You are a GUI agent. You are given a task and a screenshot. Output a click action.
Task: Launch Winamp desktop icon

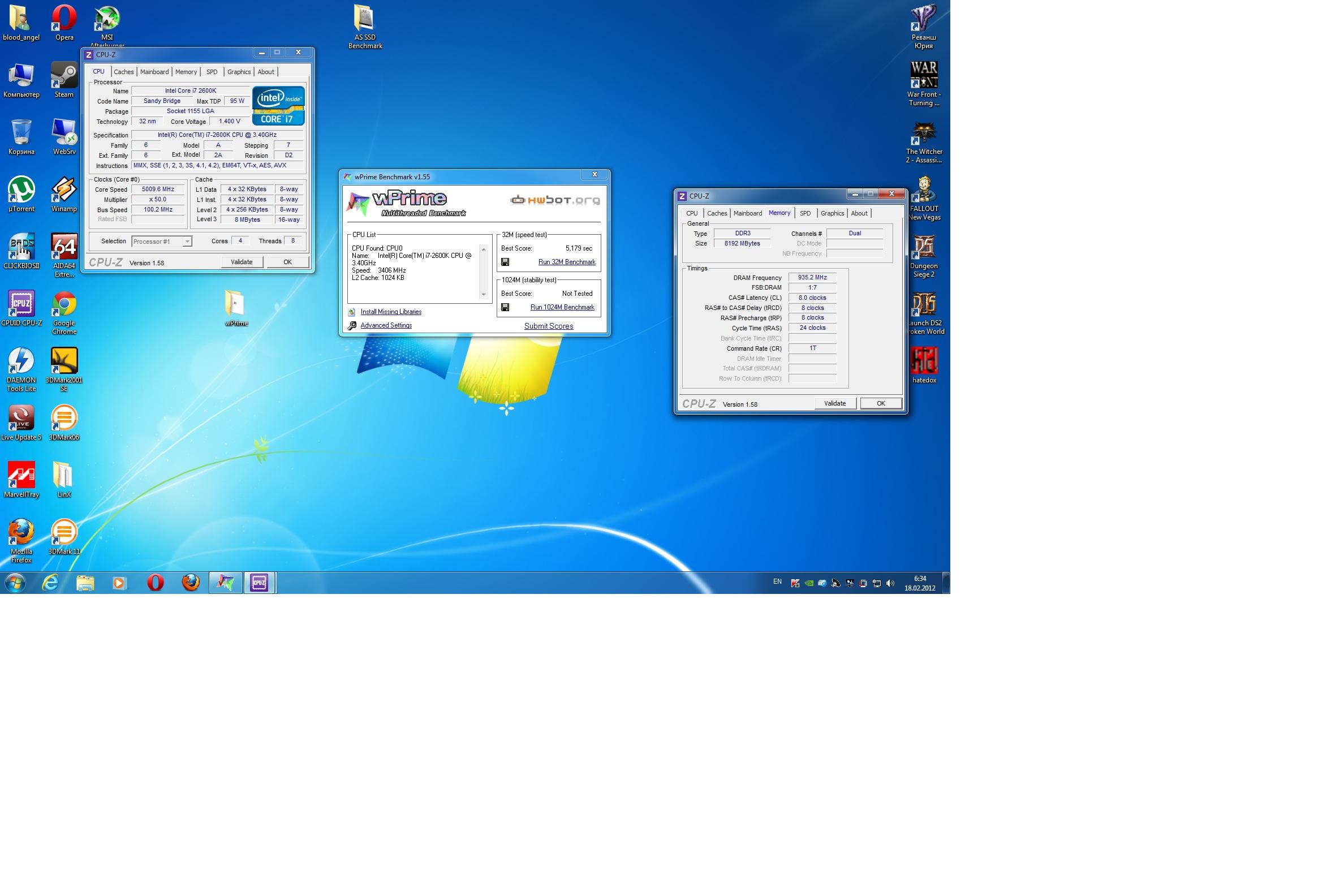(x=64, y=193)
